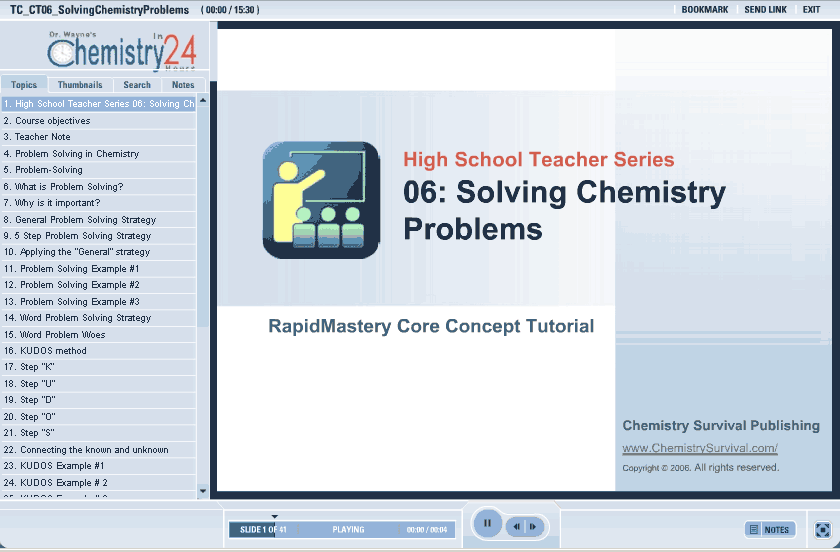Click the teacher classroom icon on slide
Image resolution: width=840 pixels, height=552 pixels.
[320, 200]
